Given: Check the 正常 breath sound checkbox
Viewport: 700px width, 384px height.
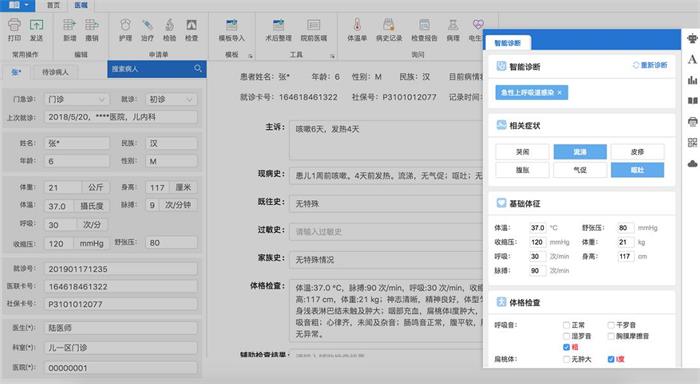Looking at the screenshot, I should point(567,325).
